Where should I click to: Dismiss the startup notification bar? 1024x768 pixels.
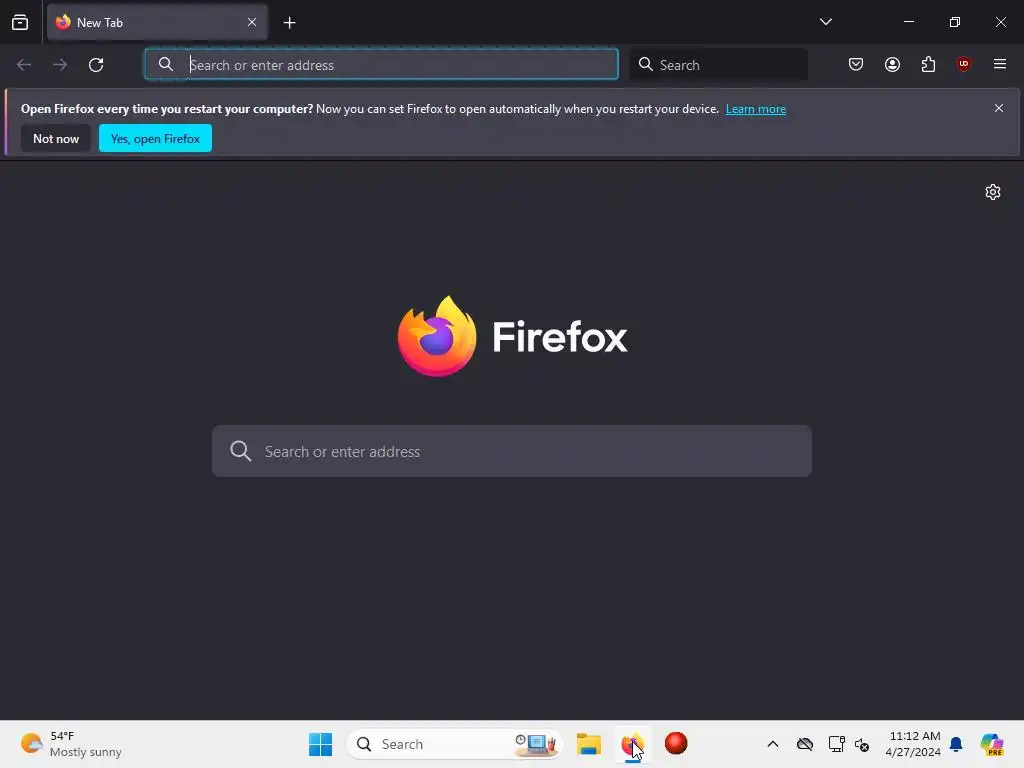[x=999, y=108]
